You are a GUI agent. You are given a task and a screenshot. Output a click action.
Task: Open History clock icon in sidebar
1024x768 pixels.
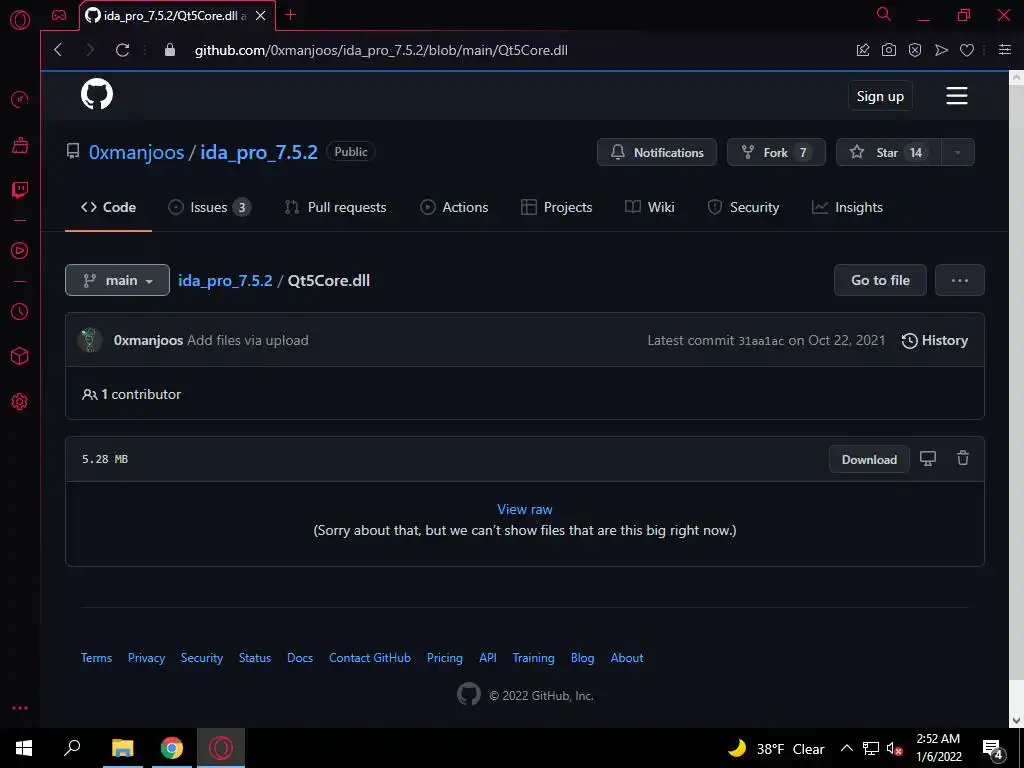[x=20, y=312]
